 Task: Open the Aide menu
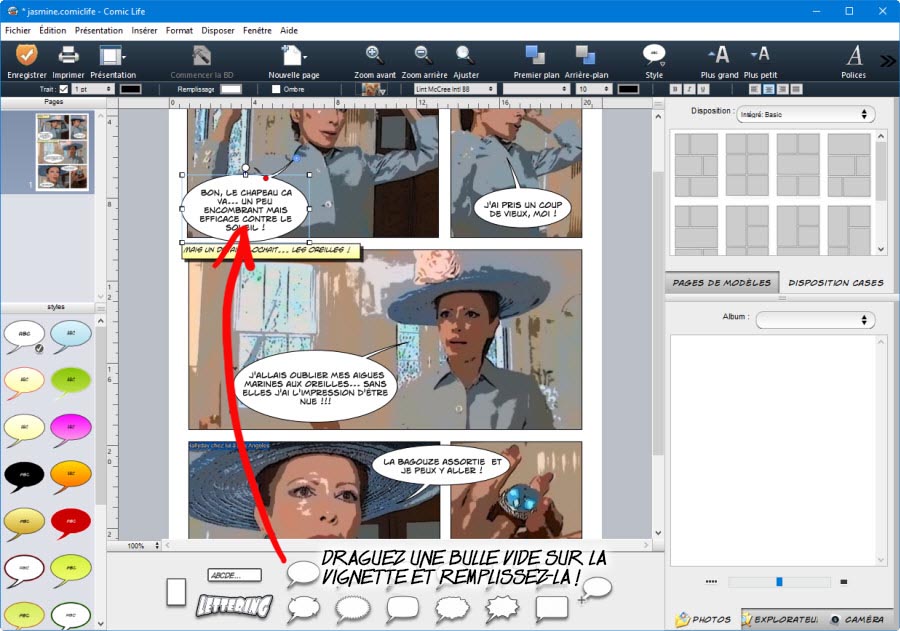[x=289, y=30]
